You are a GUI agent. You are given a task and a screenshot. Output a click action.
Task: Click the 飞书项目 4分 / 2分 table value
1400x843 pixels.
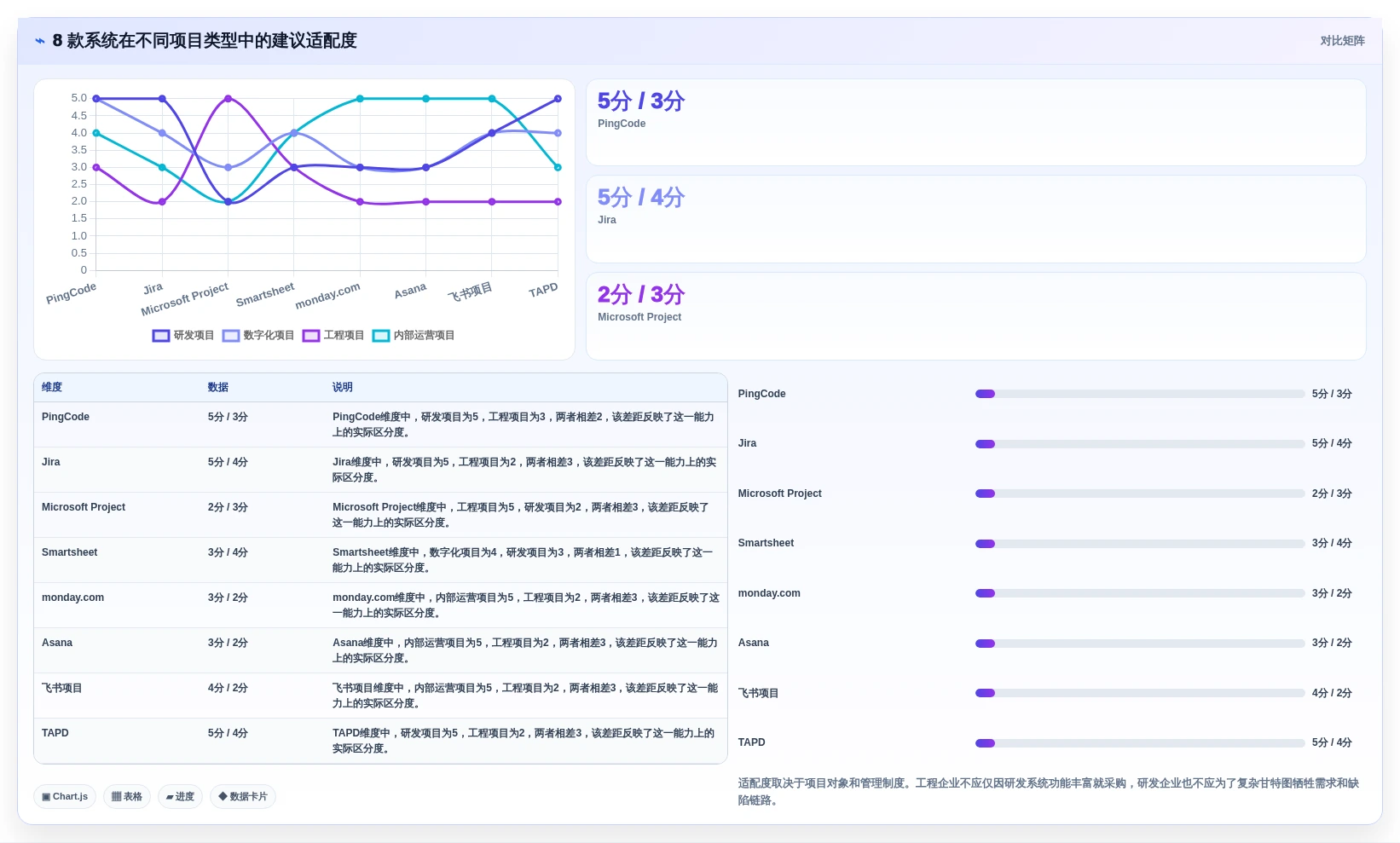coord(228,688)
